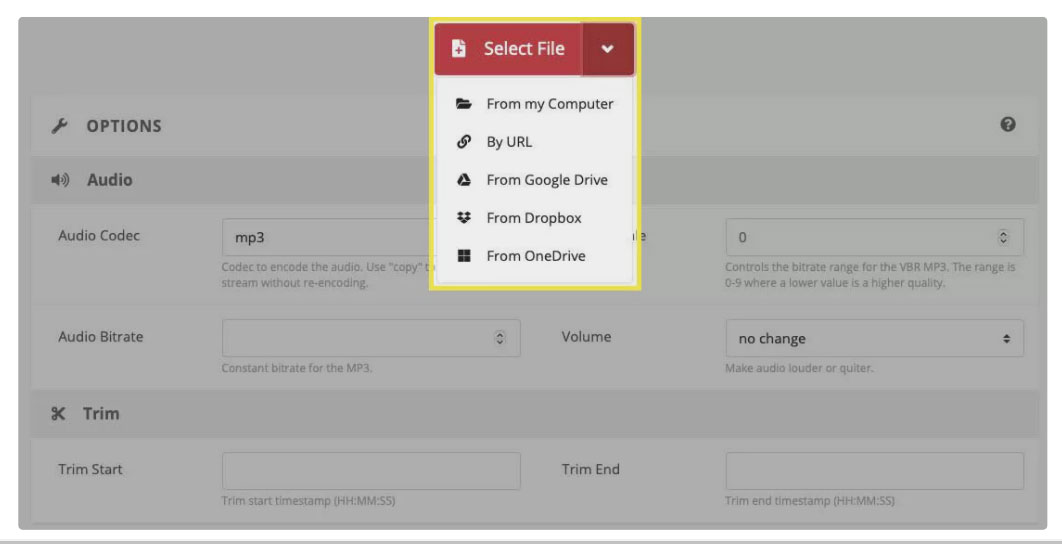The image size is (1062, 544).
Task: Click the Trim start timestamp hint text
Action: pos(308,502)
